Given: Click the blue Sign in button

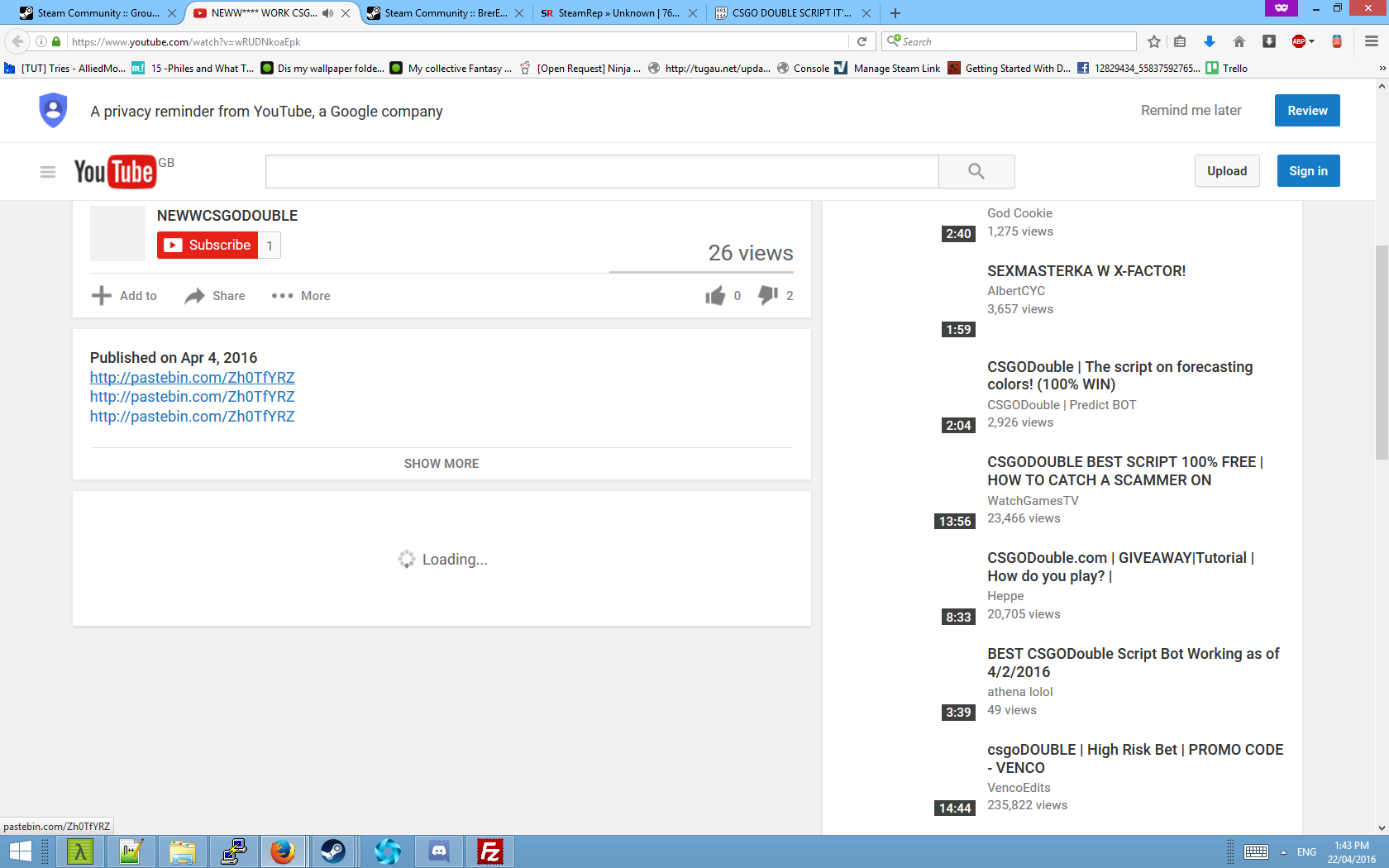Looking at the screenshot, I should tap(1308, 171).
